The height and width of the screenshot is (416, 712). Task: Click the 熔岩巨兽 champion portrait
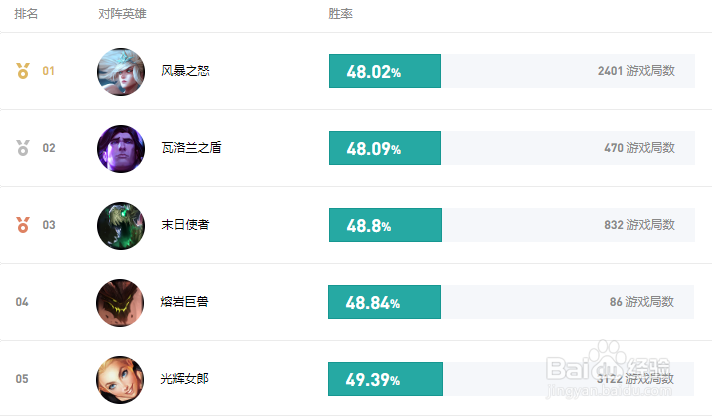(x=121, y=302)
